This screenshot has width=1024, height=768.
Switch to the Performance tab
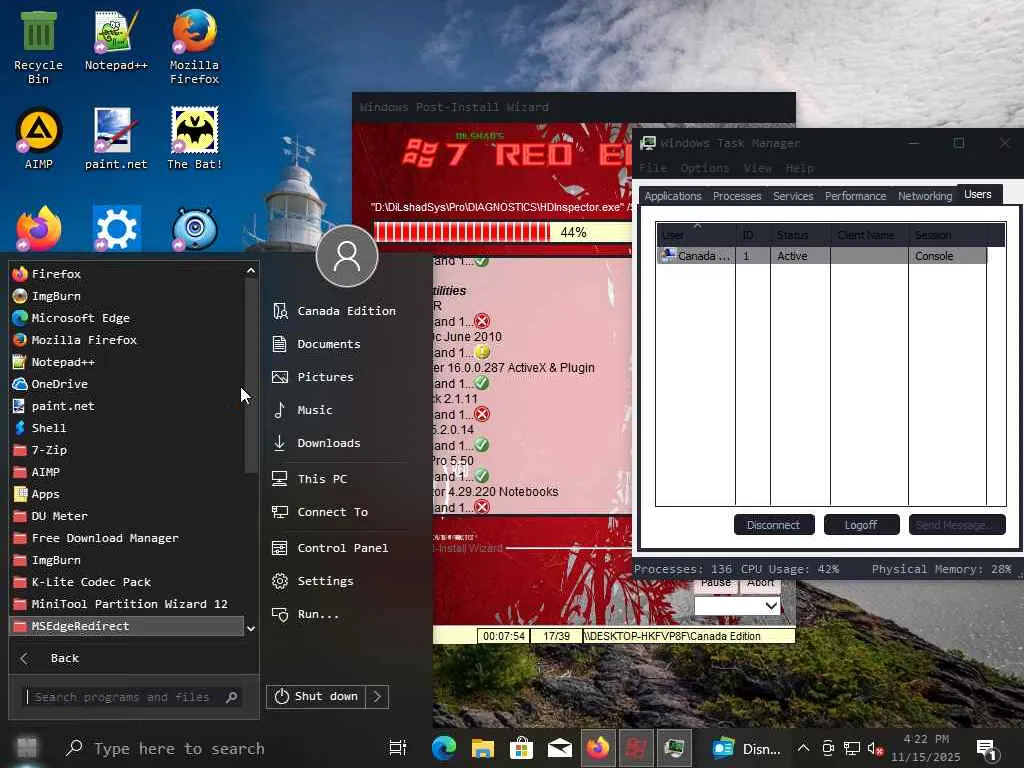coord(855,196)
